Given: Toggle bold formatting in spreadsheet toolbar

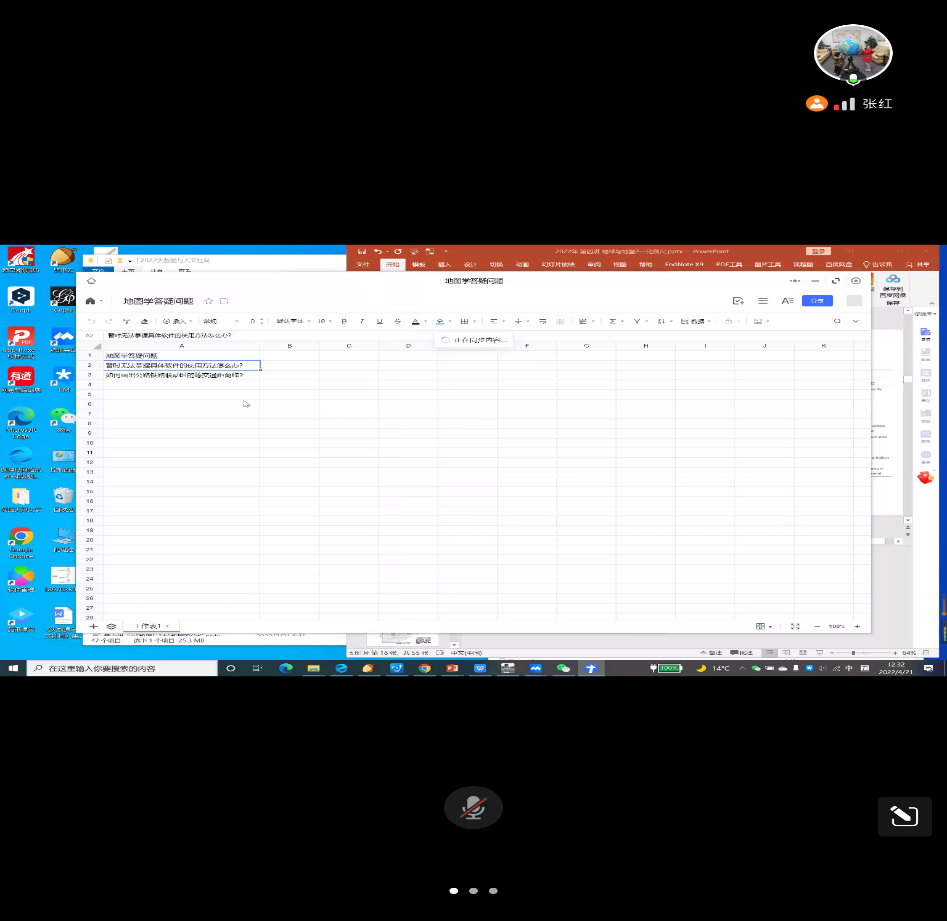Looking at the screenshot, I should (x=344, y=321).
